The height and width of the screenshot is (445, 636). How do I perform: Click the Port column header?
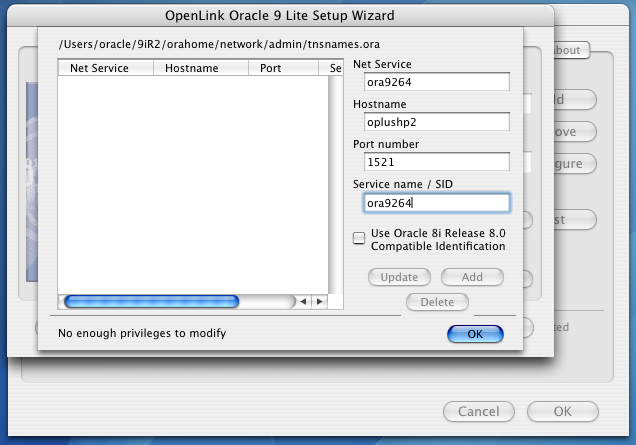[x=283, y=68]
